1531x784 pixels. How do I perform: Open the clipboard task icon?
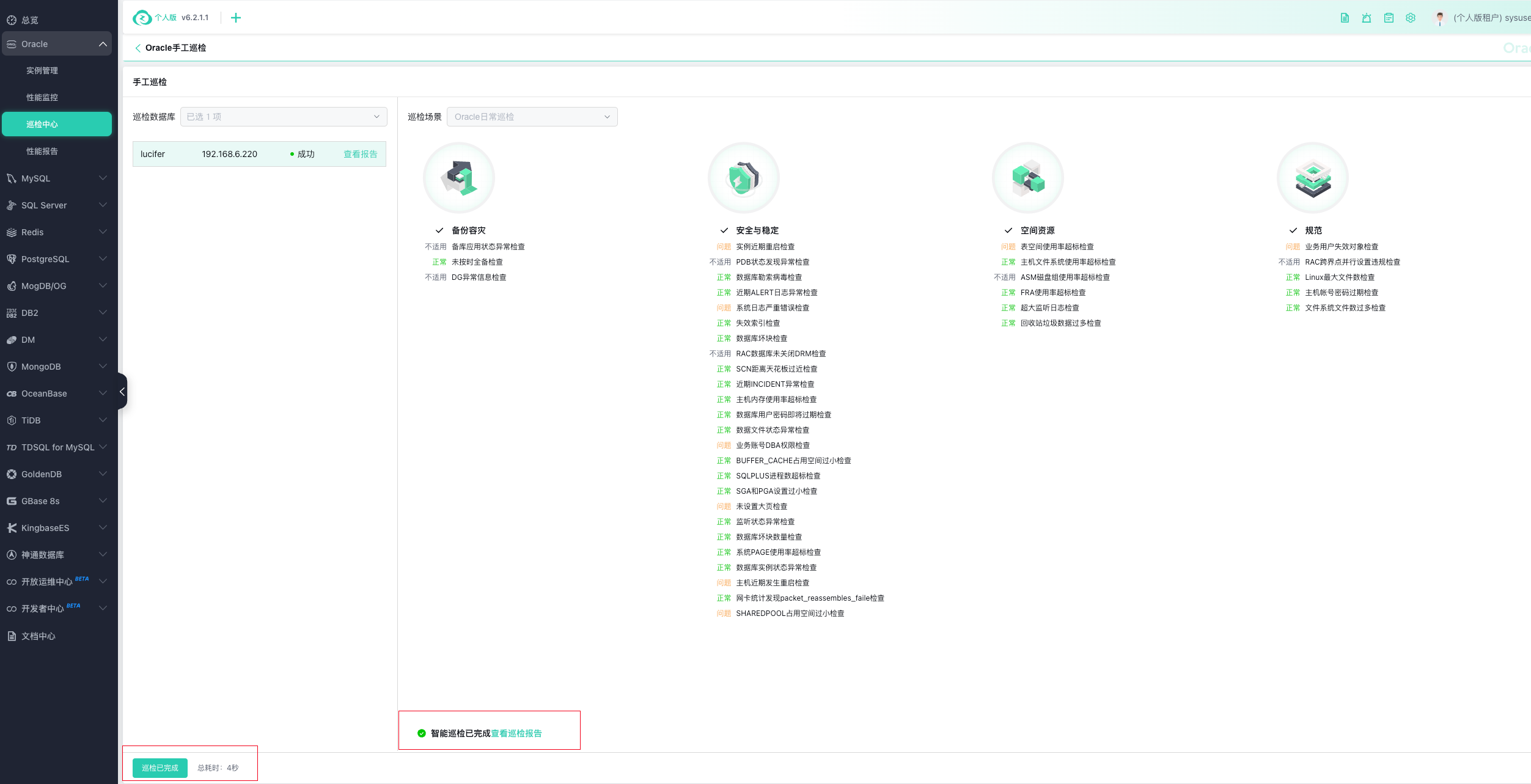(1389, 18)
